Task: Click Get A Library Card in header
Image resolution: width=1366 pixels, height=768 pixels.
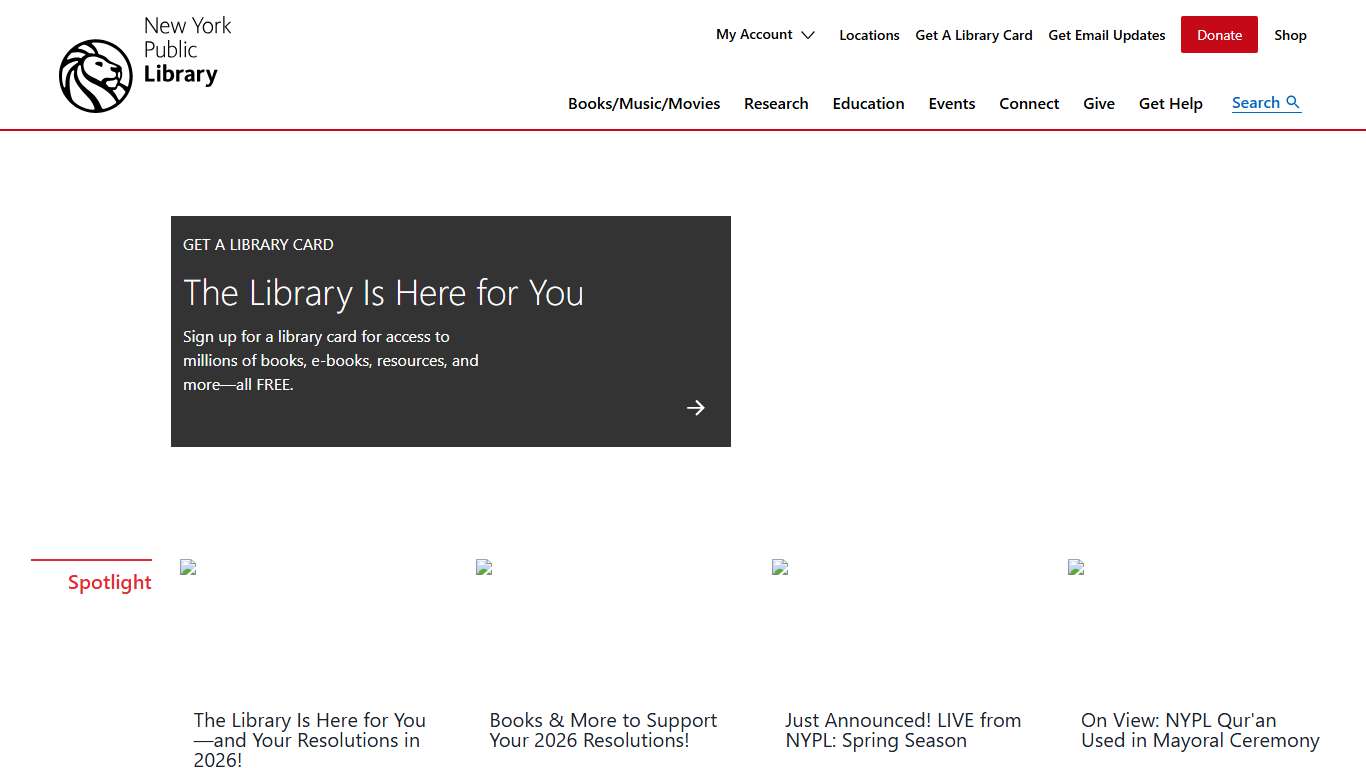Action: [973, 35]
